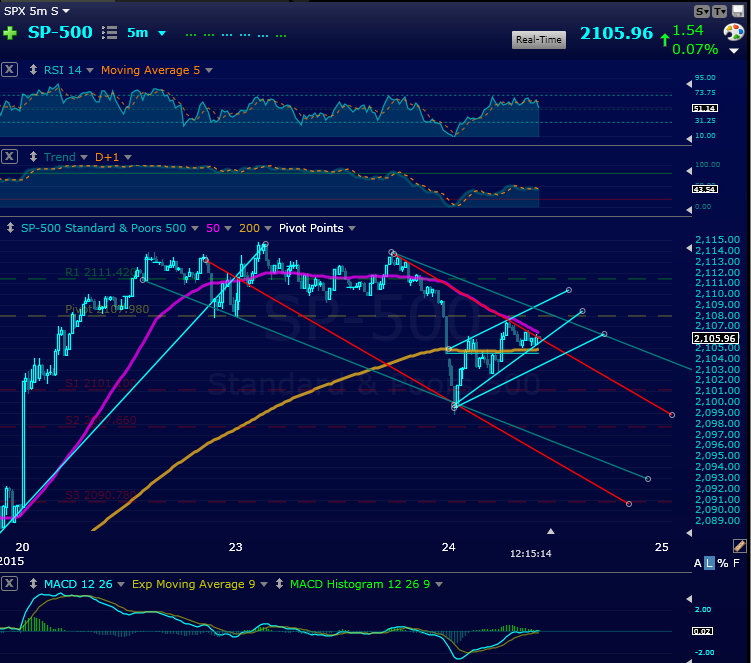Screen dimensions: 751x663
Task: Open the T dropdown button at top right
Action: [720, 11]
